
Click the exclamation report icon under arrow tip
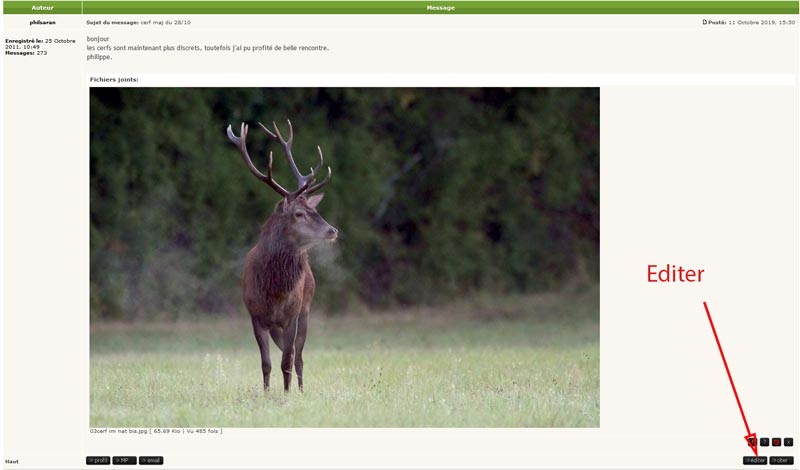tap(752, 442)
